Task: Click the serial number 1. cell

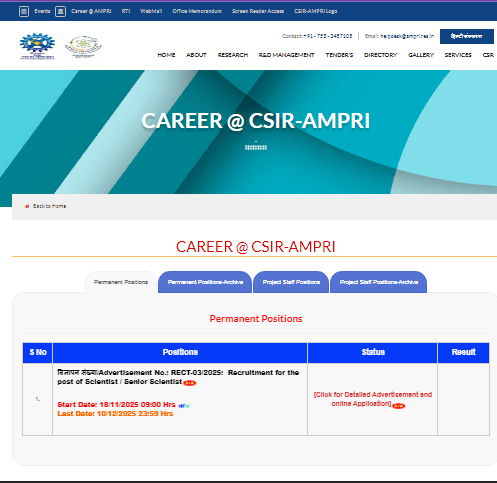Action: 38,399
